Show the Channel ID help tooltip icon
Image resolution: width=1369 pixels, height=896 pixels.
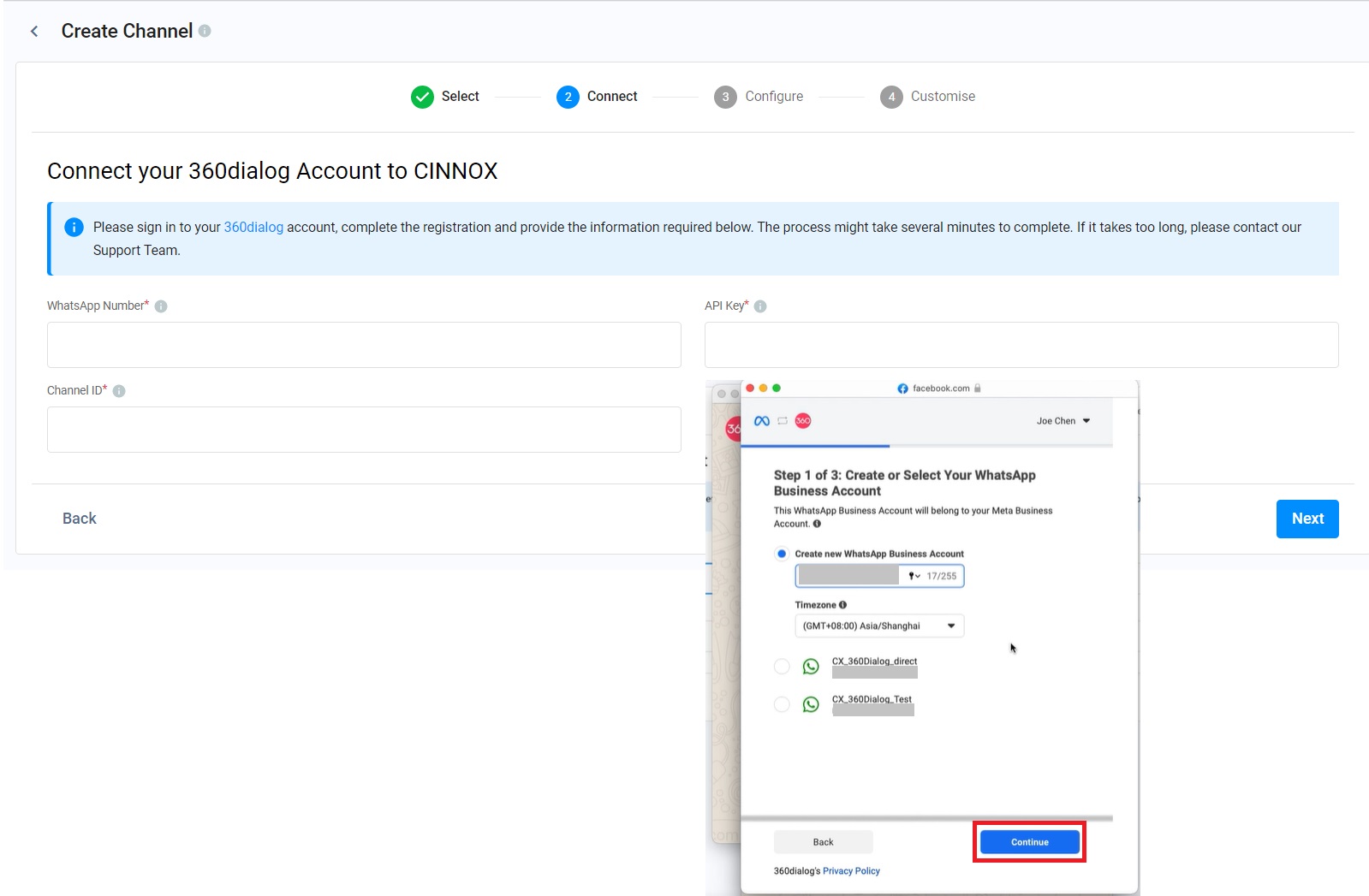click(x=119, y=391)
